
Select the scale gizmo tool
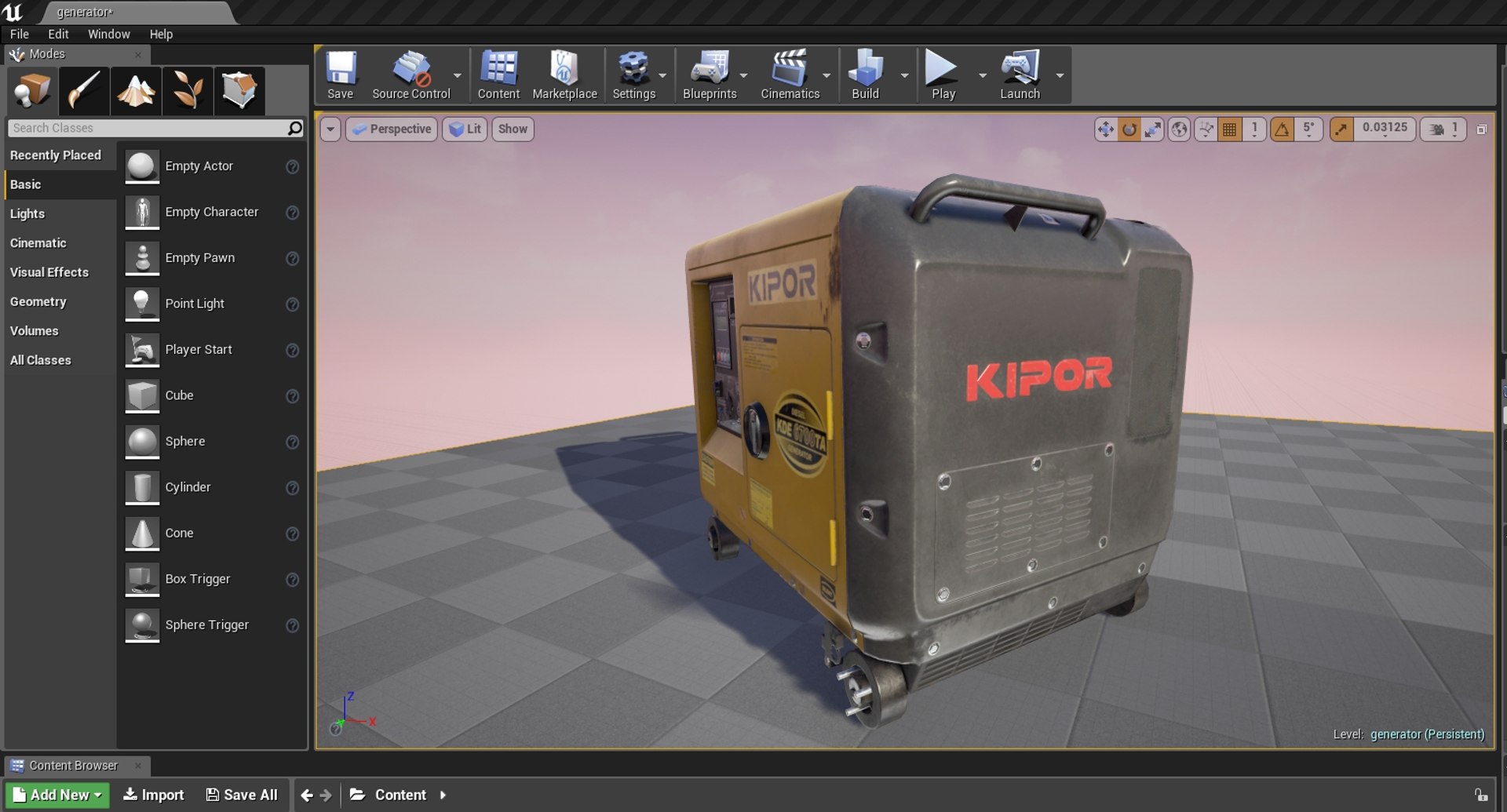(1152, 129)
